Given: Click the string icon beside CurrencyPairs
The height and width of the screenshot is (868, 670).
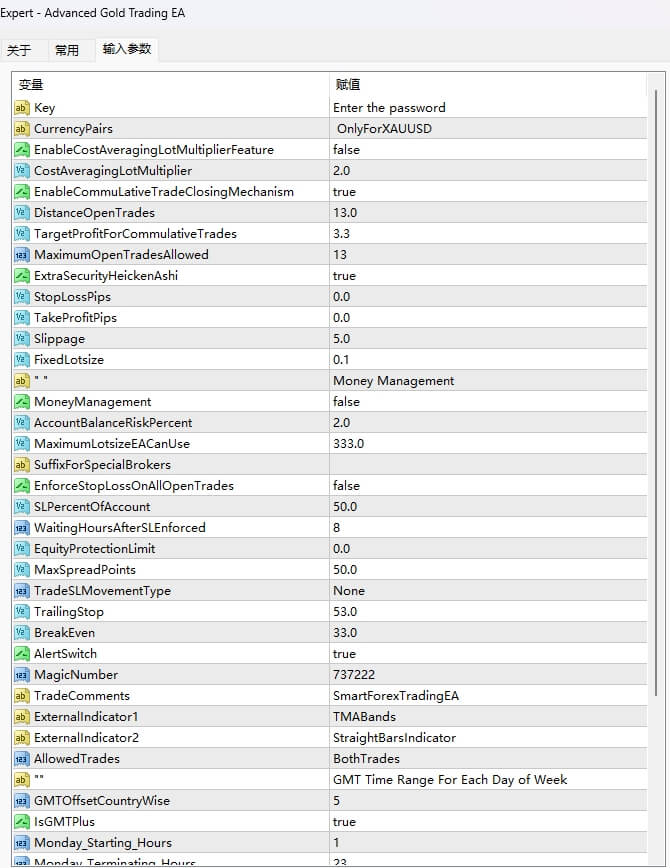Looking at the screenshot, I should coord(21,129).
